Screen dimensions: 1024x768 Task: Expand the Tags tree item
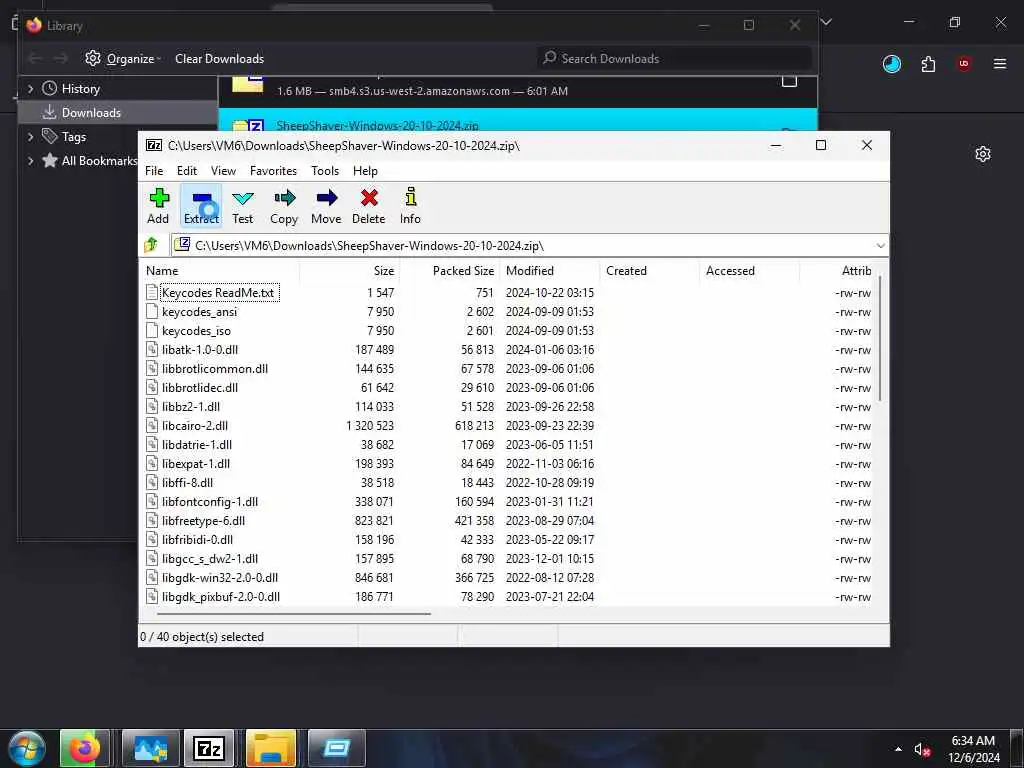tap(30, 136)
